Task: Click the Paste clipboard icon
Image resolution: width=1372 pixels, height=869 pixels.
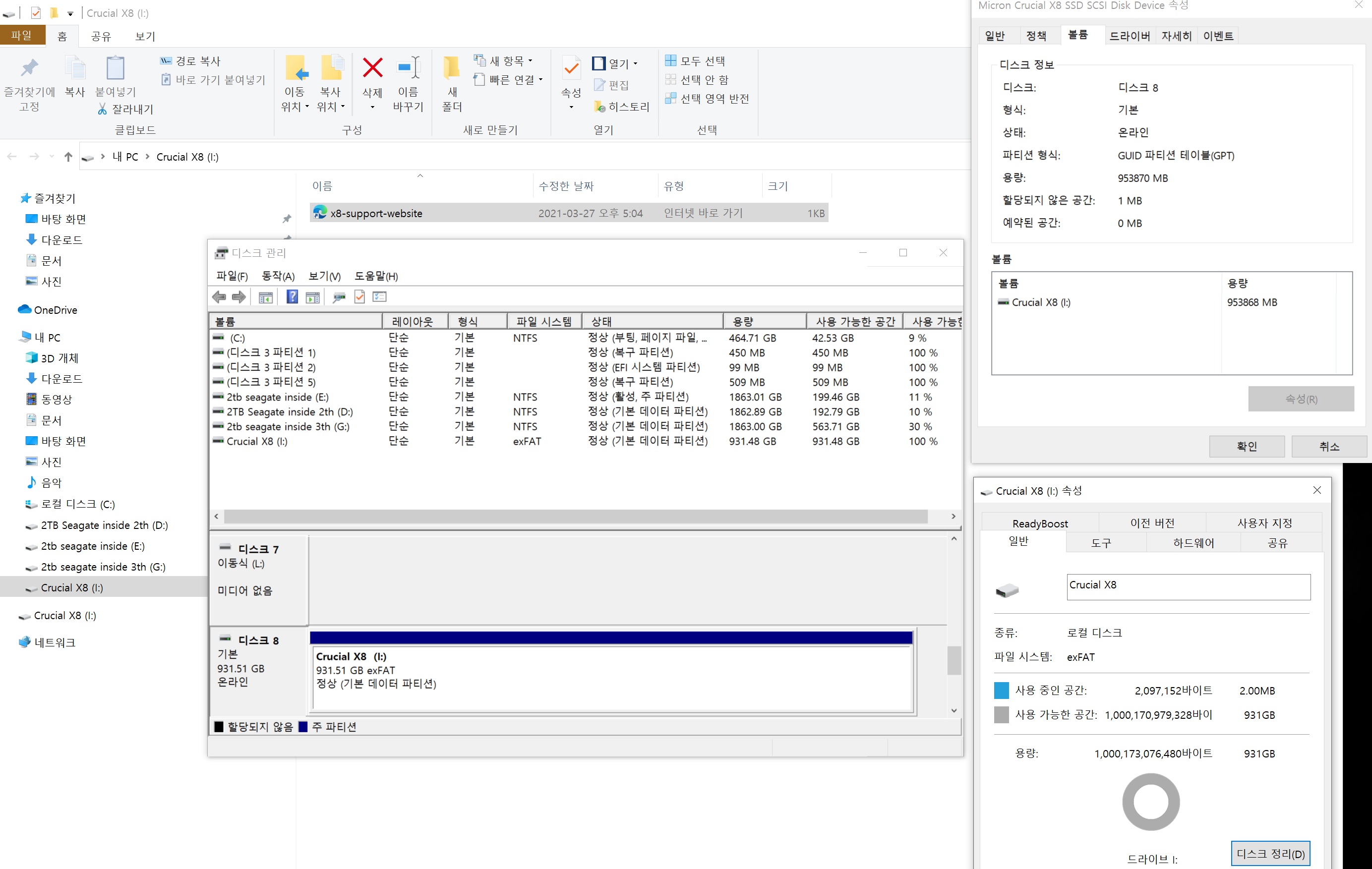Action: [115, 68]
